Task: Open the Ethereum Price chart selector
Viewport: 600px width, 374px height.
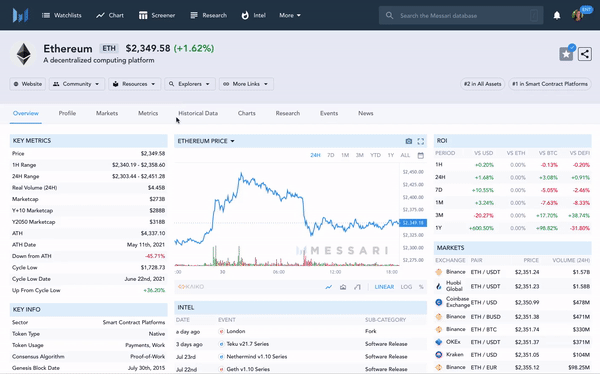Action: pos(206,141)
